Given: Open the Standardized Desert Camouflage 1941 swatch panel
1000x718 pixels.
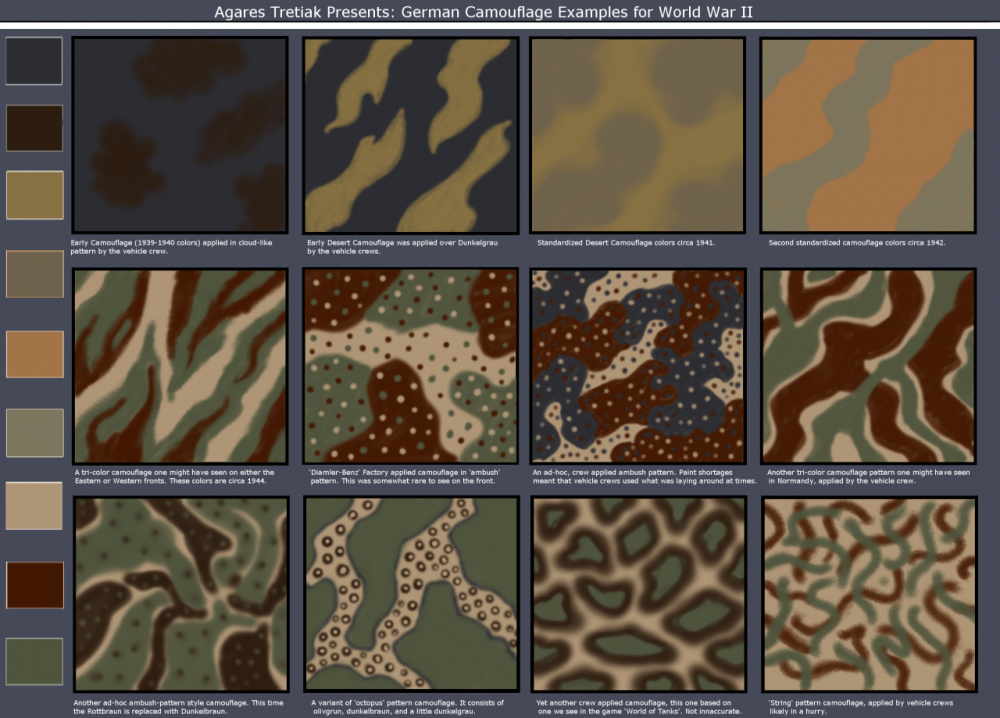Looking at the screenshot, I should click(640, 134).
